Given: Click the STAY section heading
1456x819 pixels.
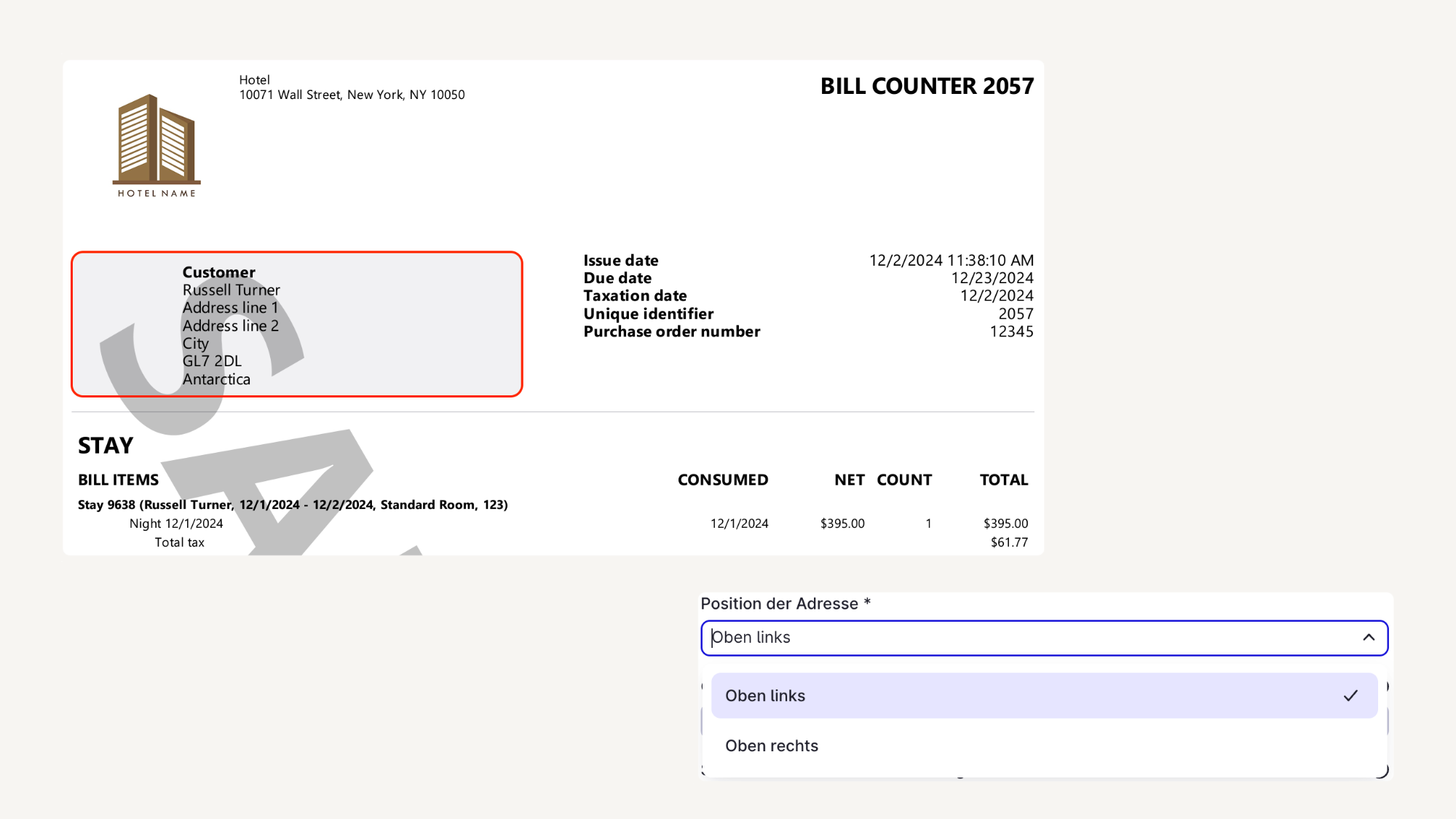Looking at the screenshot, I should pos(106,446).
